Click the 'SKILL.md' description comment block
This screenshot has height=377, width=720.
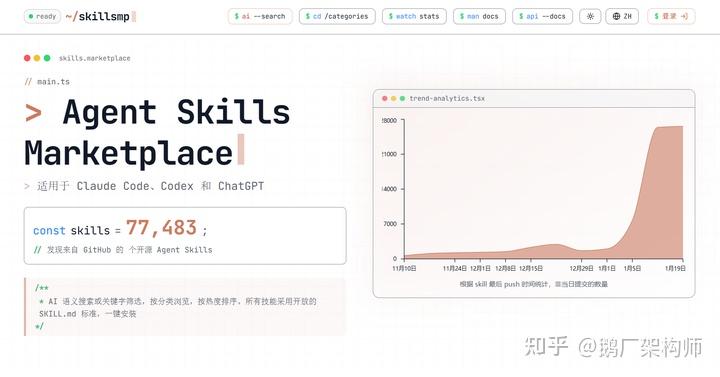pos(186,307)
